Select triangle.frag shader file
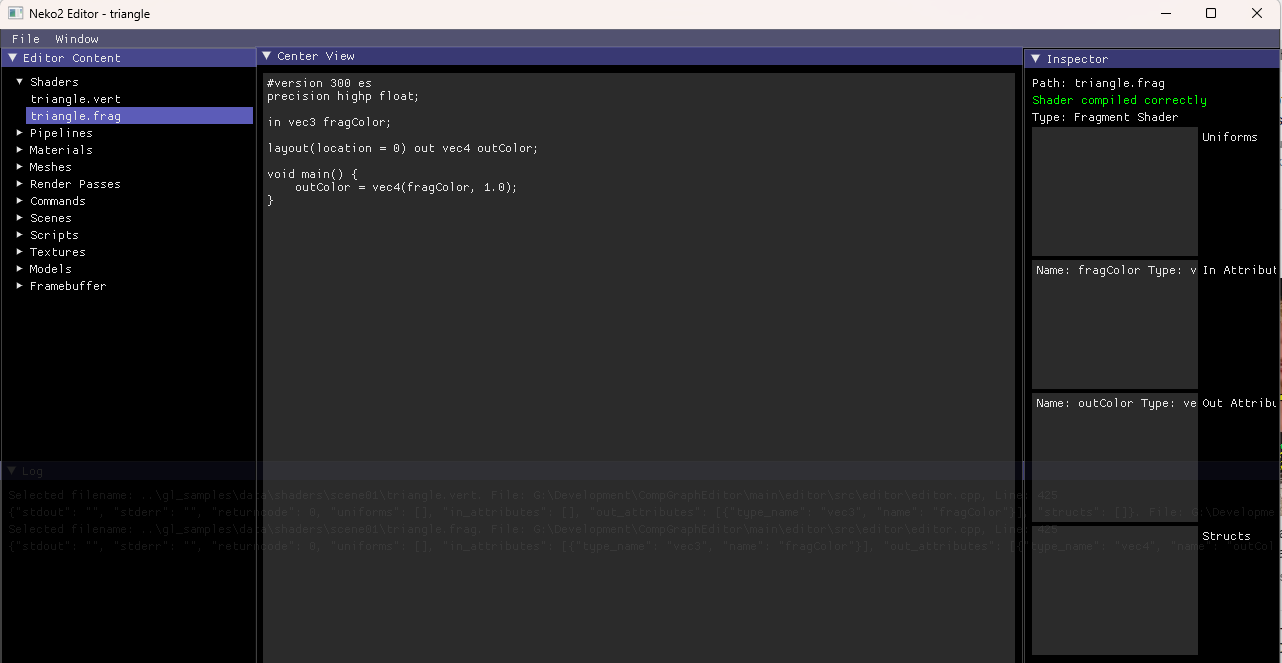This screenshot has height=663, width=1282. point(75,116)
